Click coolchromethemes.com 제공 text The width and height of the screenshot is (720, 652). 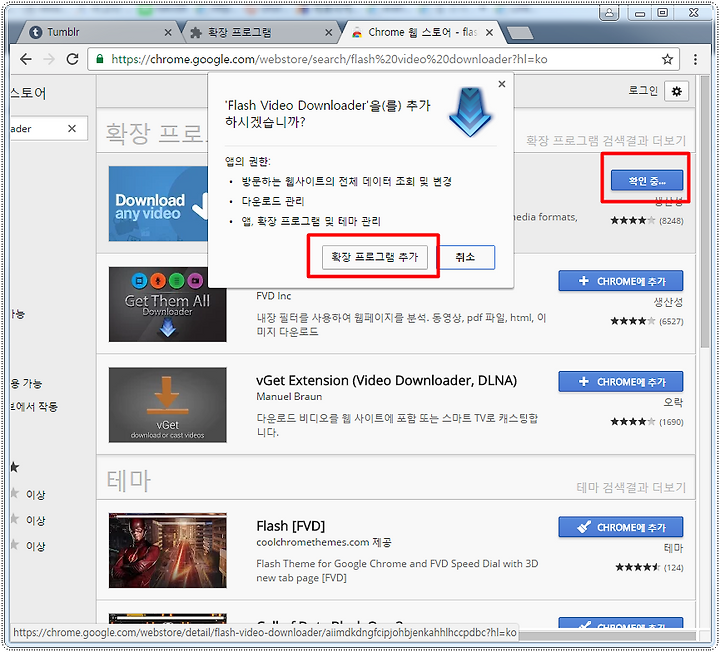pyautogui.click(x=324, y=542)
